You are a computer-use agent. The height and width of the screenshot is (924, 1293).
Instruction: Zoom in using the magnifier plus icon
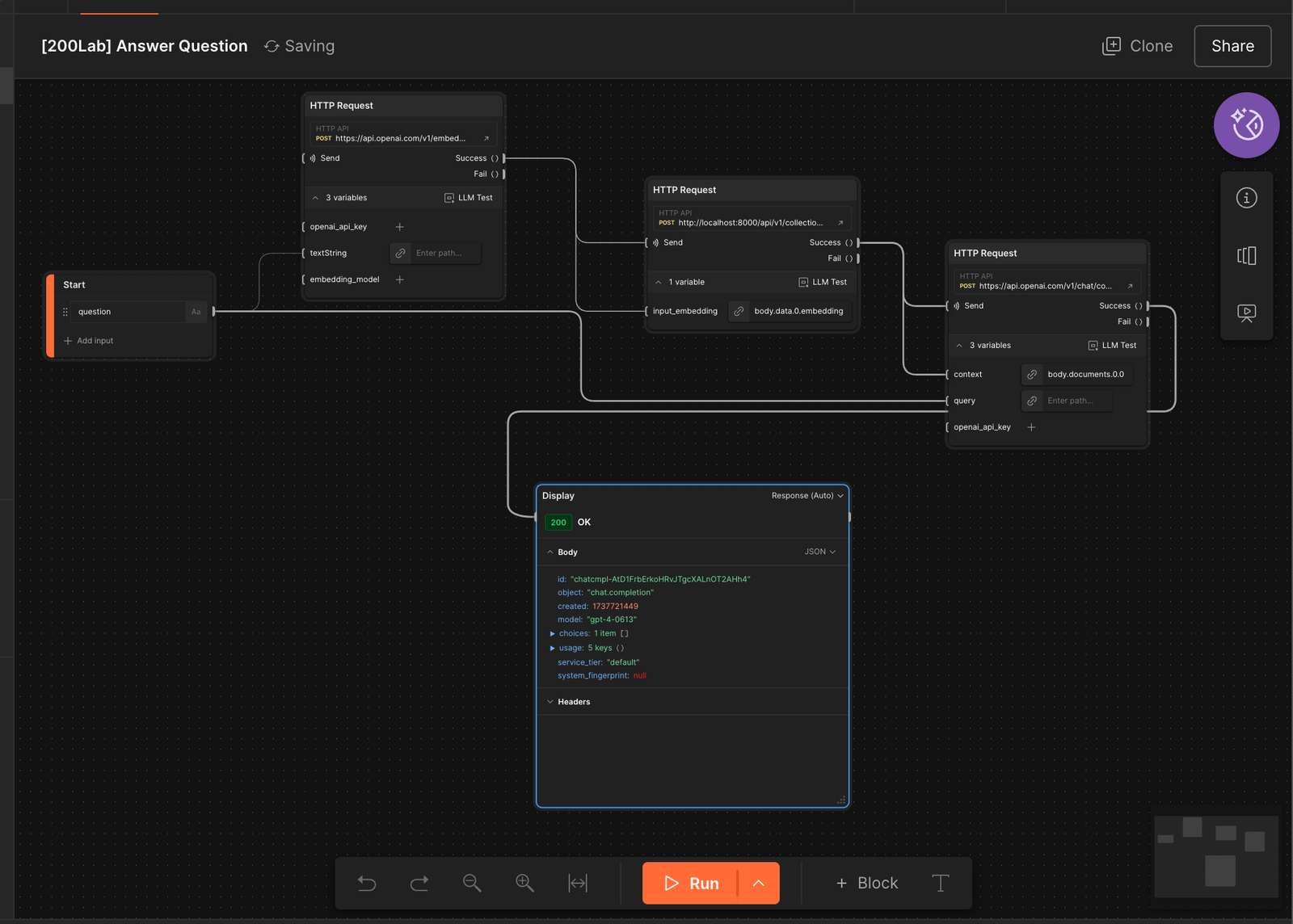[524, 883]
